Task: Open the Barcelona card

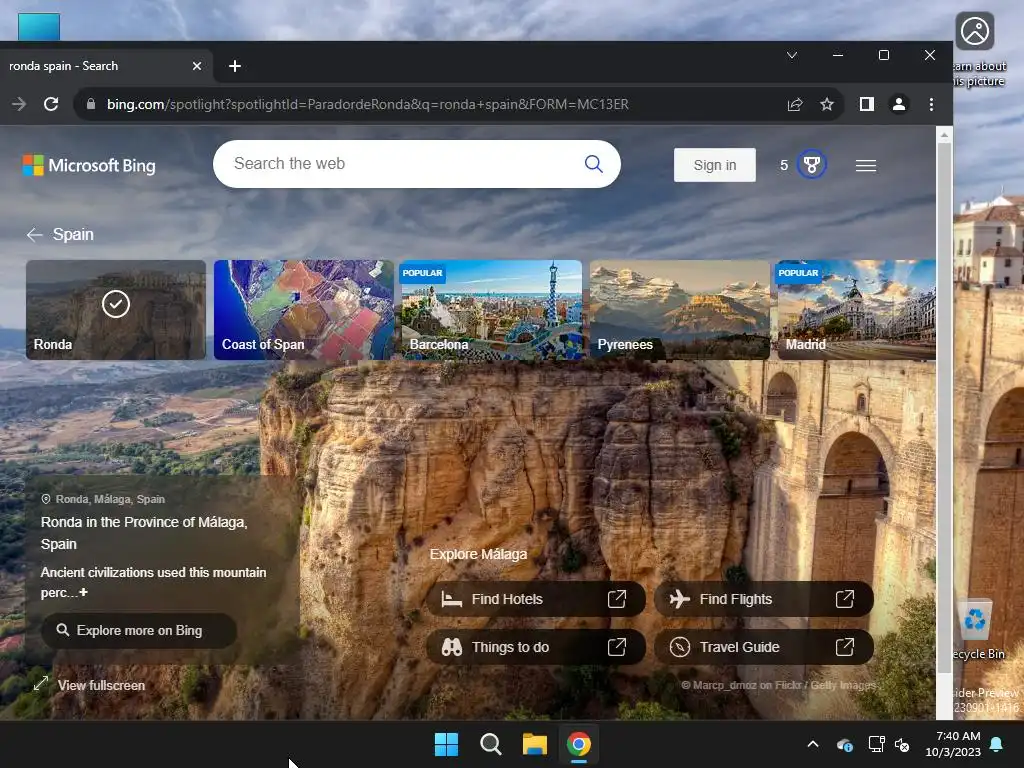Action: 490,310
